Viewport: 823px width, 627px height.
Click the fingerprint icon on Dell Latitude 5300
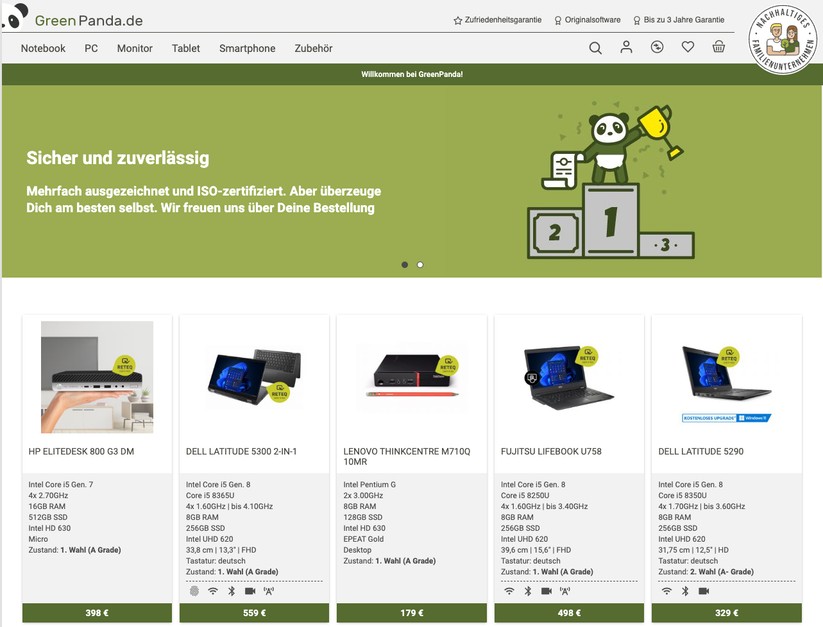coord(194,591)
